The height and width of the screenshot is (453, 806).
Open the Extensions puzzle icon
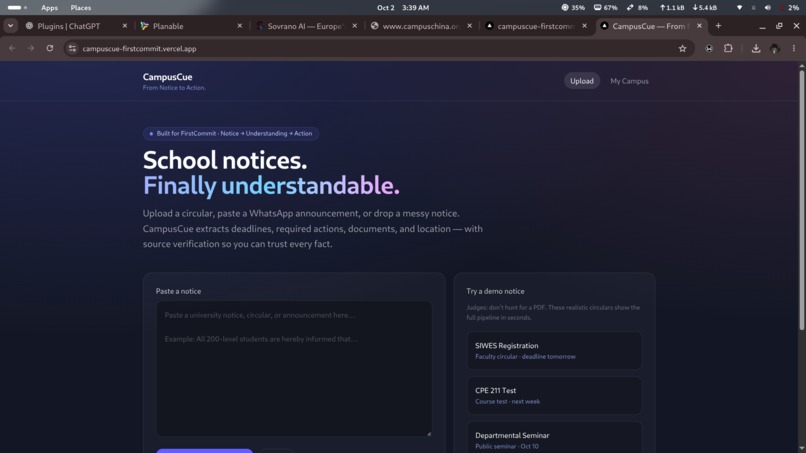(x=728, y=48)
